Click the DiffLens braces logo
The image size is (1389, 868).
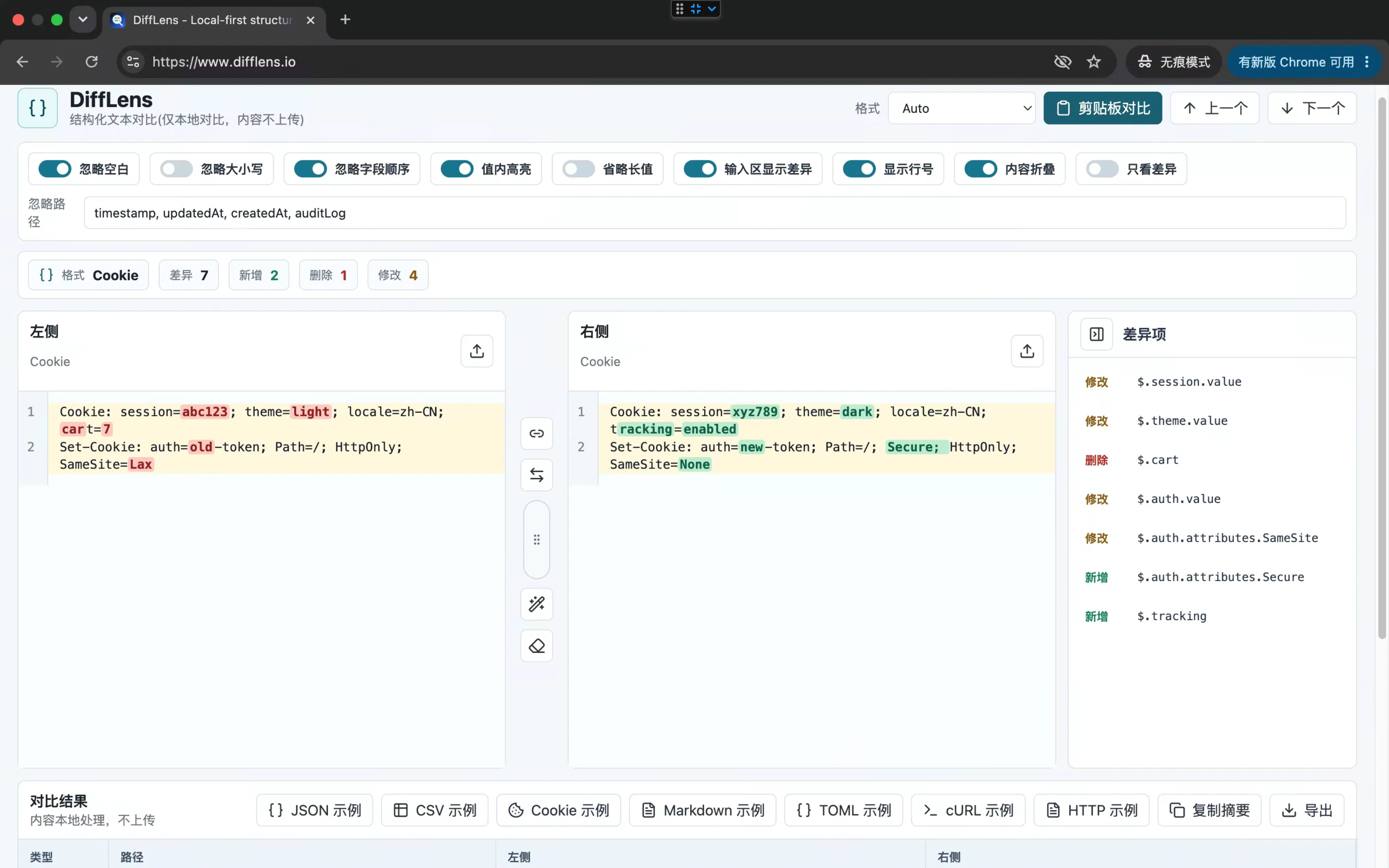point(38,108)
